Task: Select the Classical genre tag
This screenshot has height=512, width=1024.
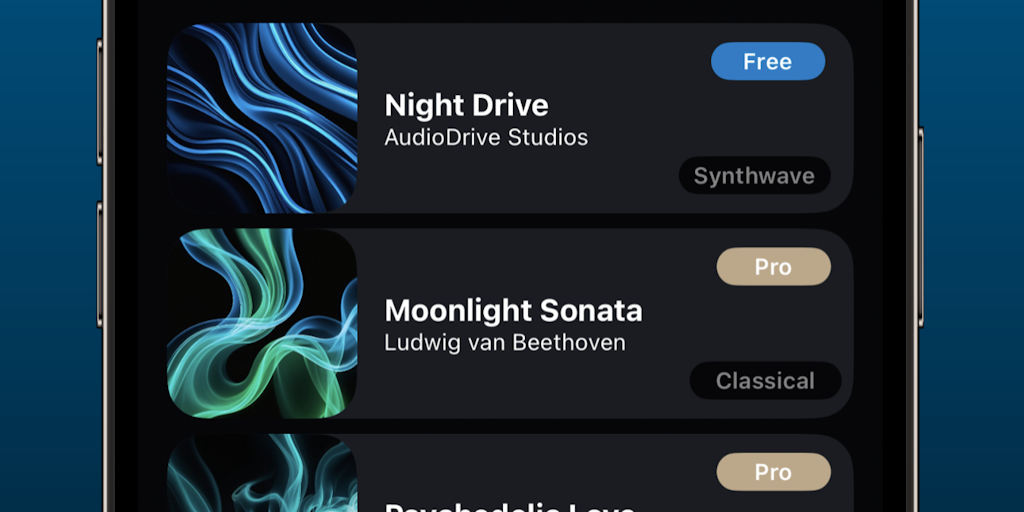Action: coord(765,381)
